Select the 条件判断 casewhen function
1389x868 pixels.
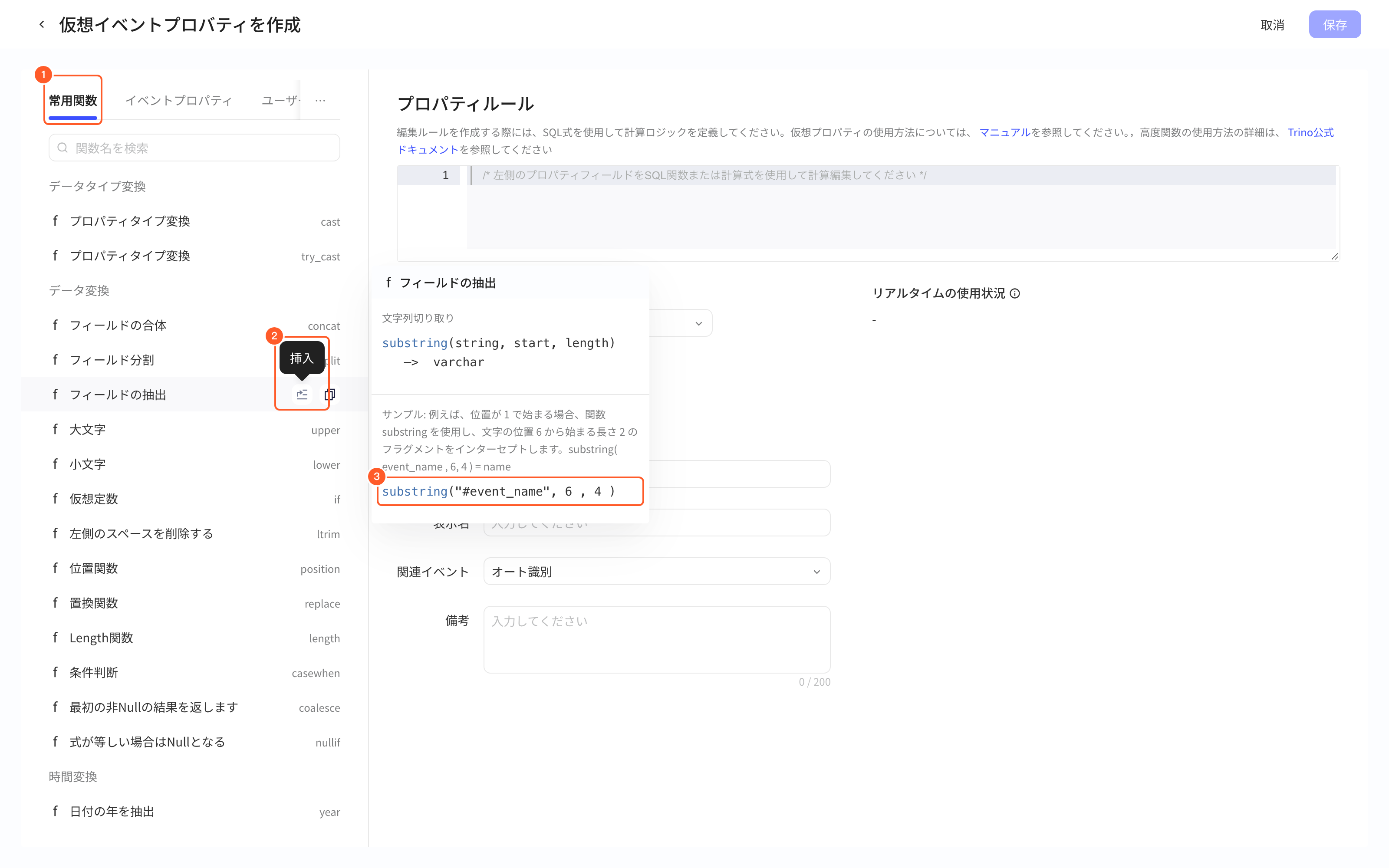click(x=194, y=672)
